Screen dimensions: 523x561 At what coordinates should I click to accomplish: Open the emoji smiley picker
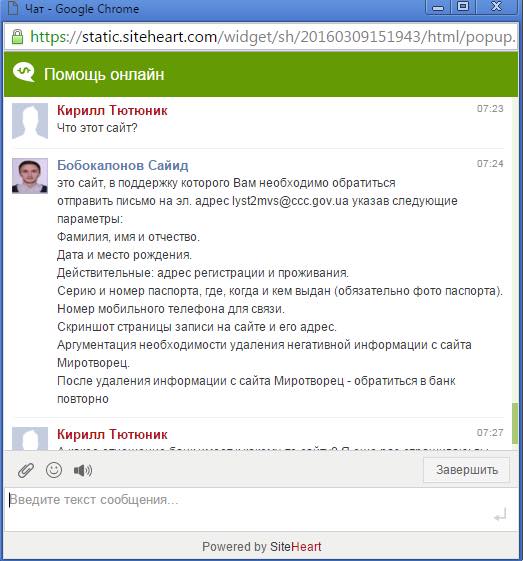(54, 470)
